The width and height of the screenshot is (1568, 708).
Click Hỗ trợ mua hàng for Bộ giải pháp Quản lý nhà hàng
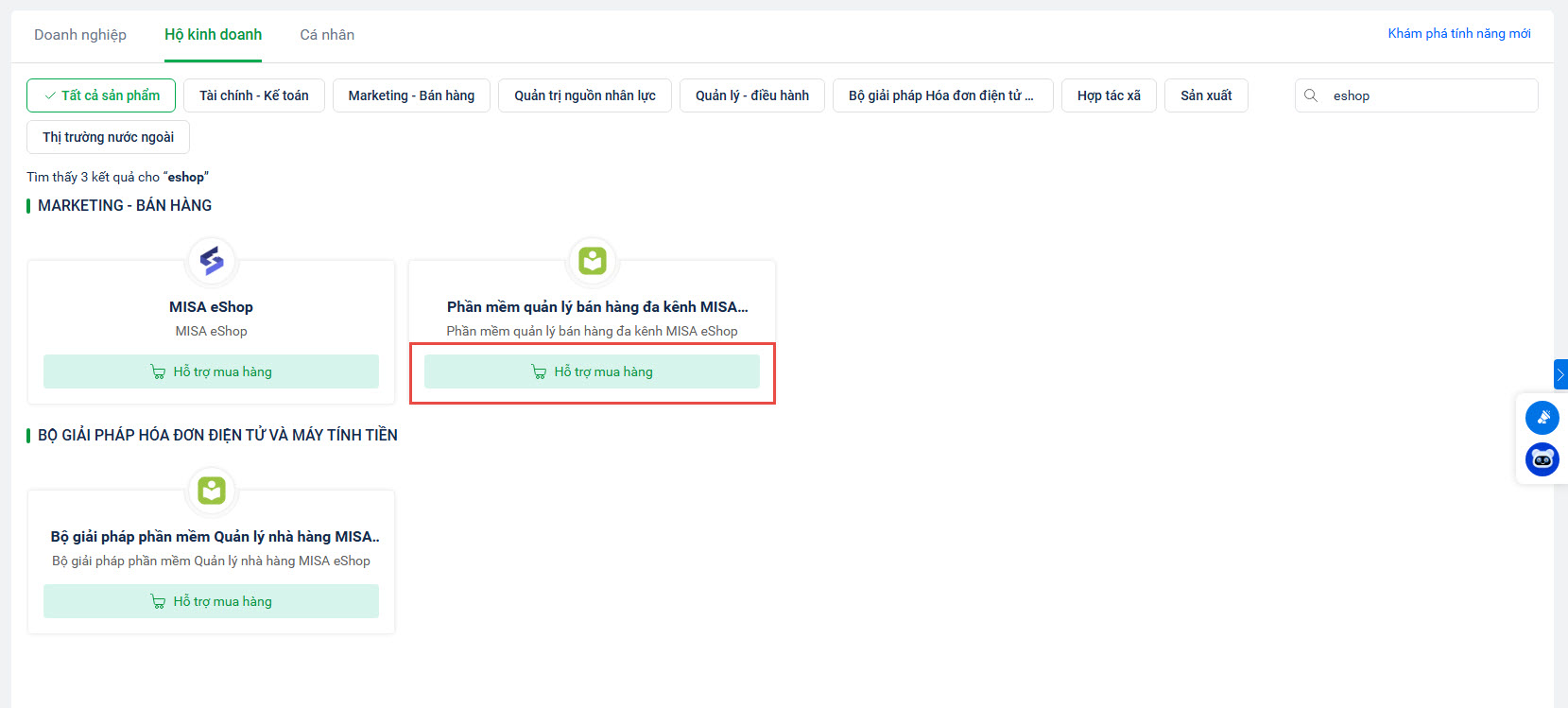pos(211,601)
